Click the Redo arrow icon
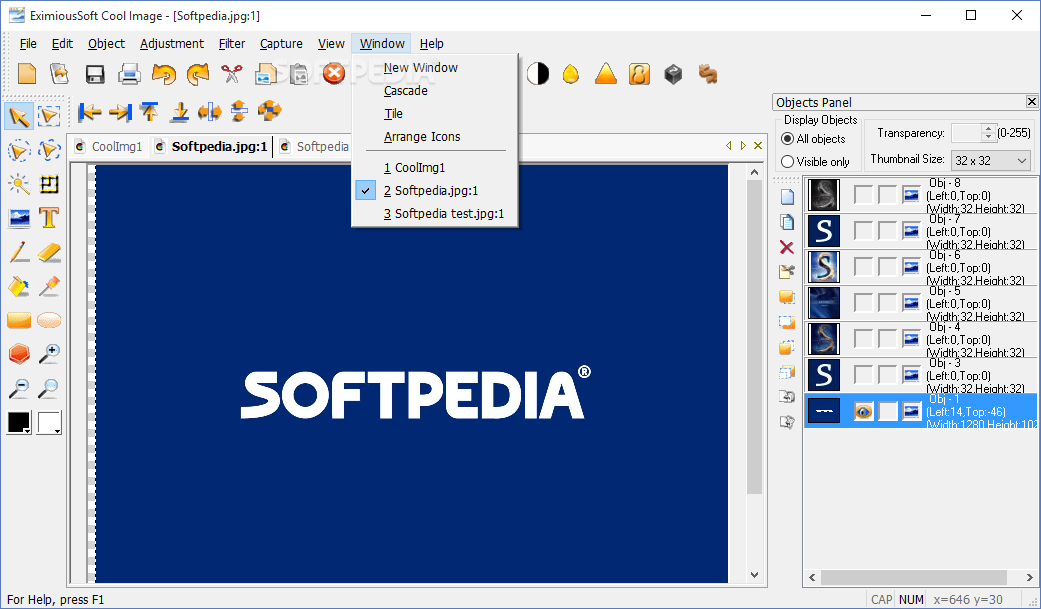The width and height of the screenshot is (1041, 609). tap(198, 74)
